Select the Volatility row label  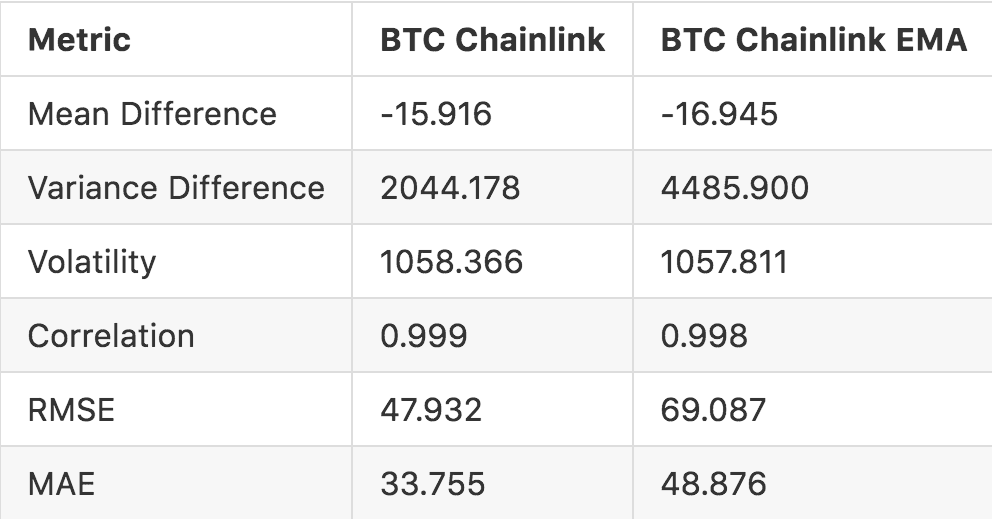[x=92, y=262]
